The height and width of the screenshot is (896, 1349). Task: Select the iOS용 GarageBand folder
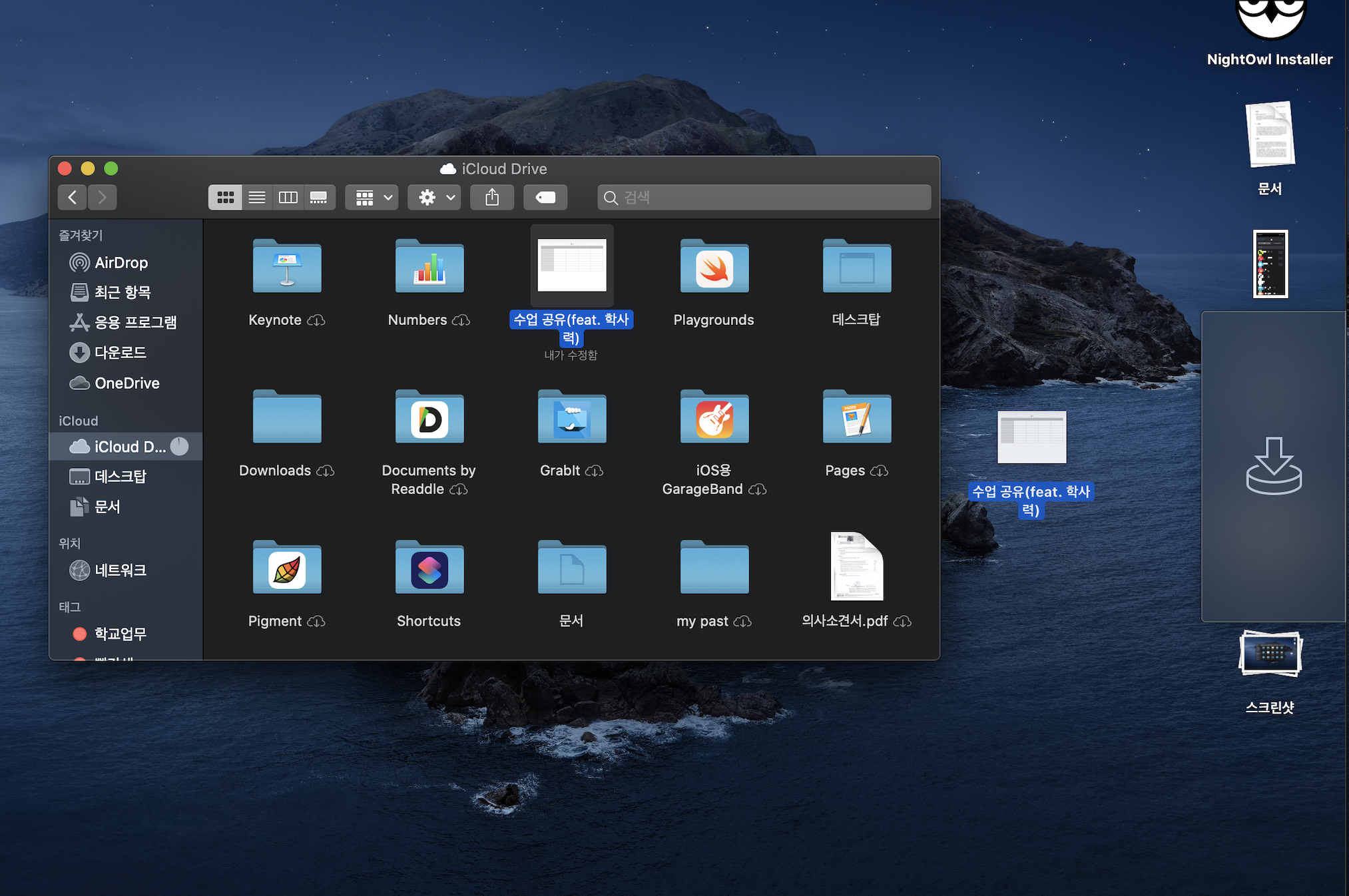[714, 418]
